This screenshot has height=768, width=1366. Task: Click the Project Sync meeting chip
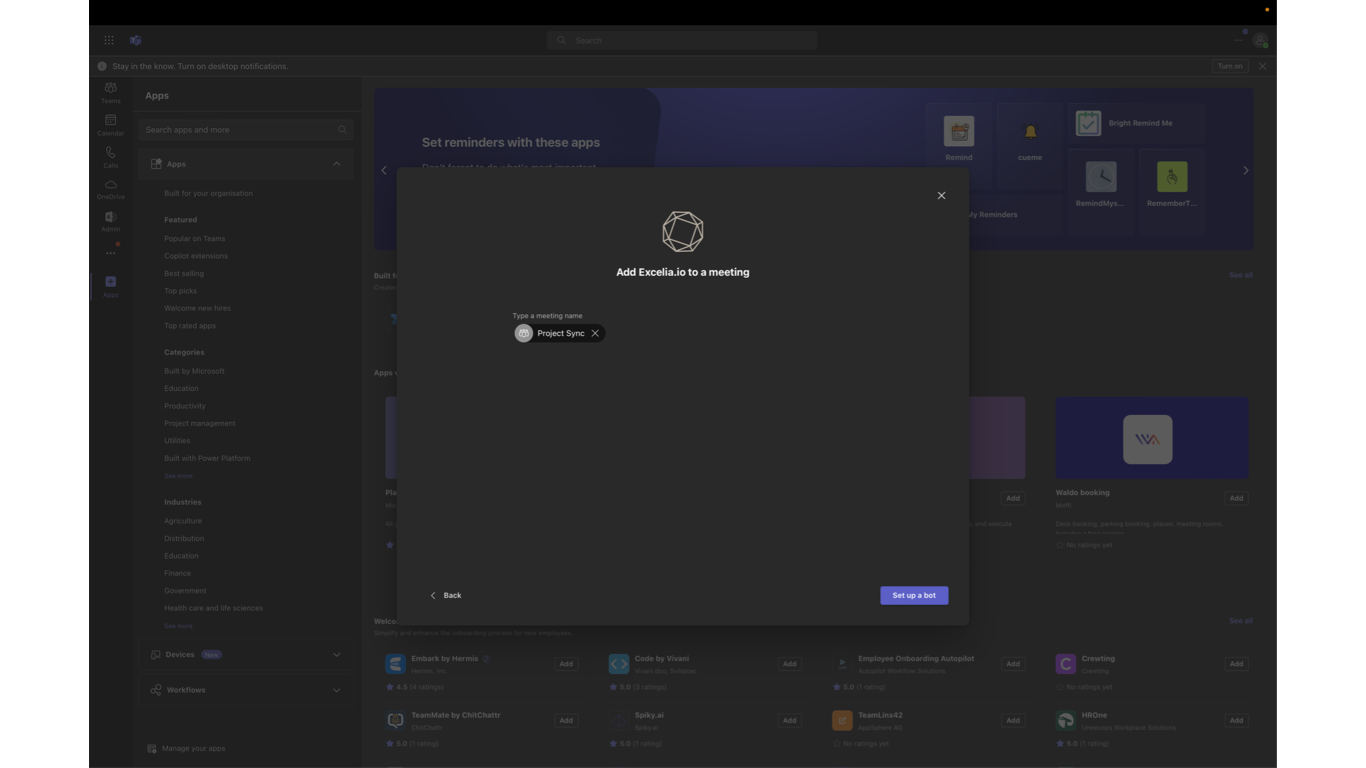[x=559, y=333]
